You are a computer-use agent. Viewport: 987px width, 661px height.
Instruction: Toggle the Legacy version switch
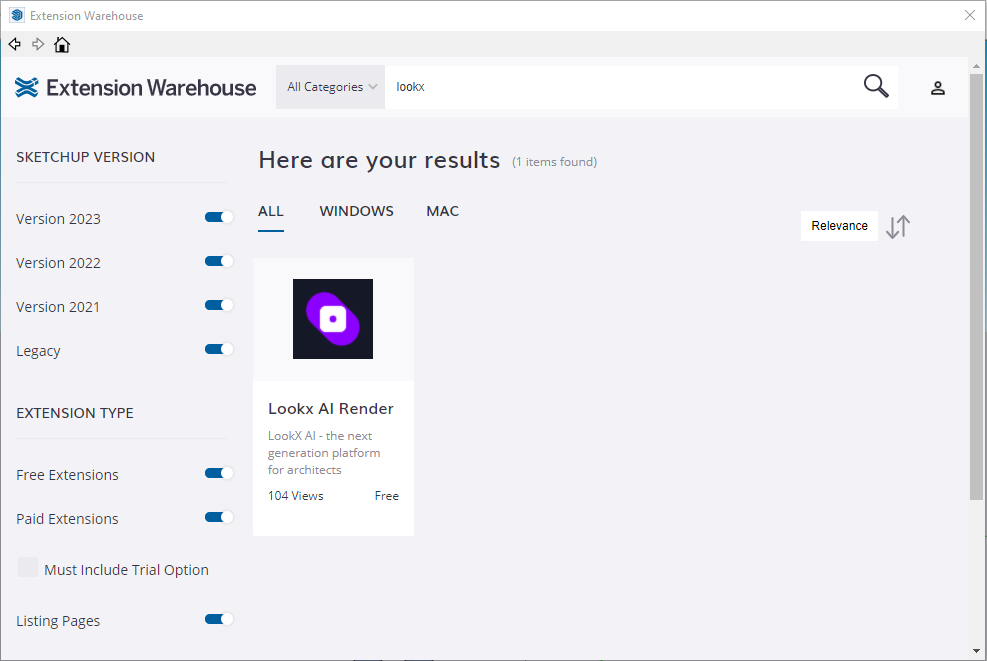coord(219,349)
